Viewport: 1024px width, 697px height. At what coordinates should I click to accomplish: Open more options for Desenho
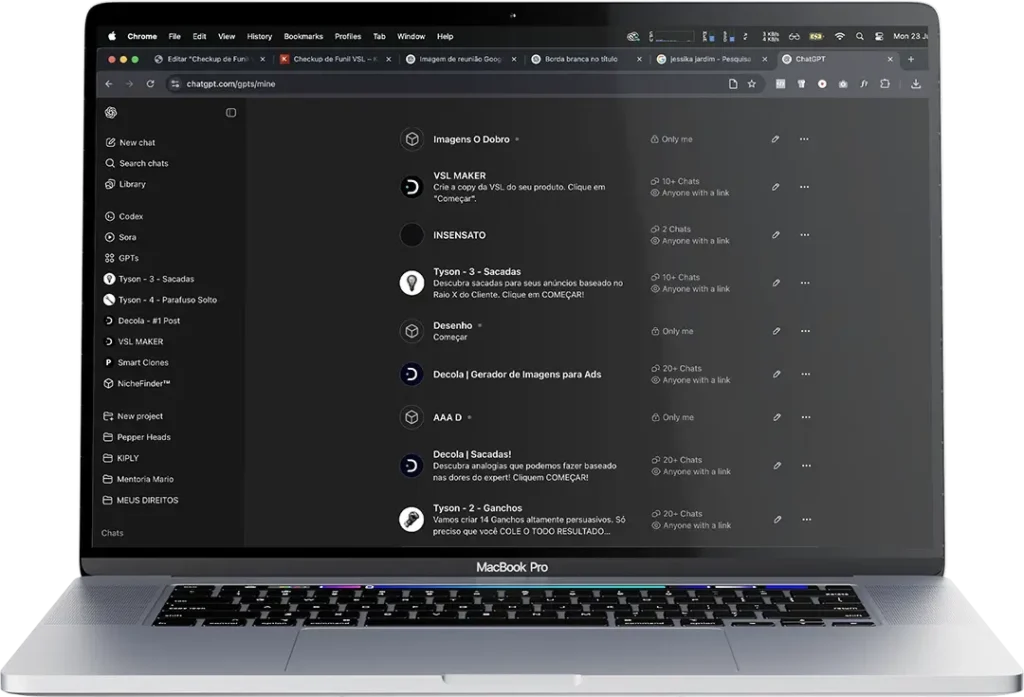[x=805, y=331]
